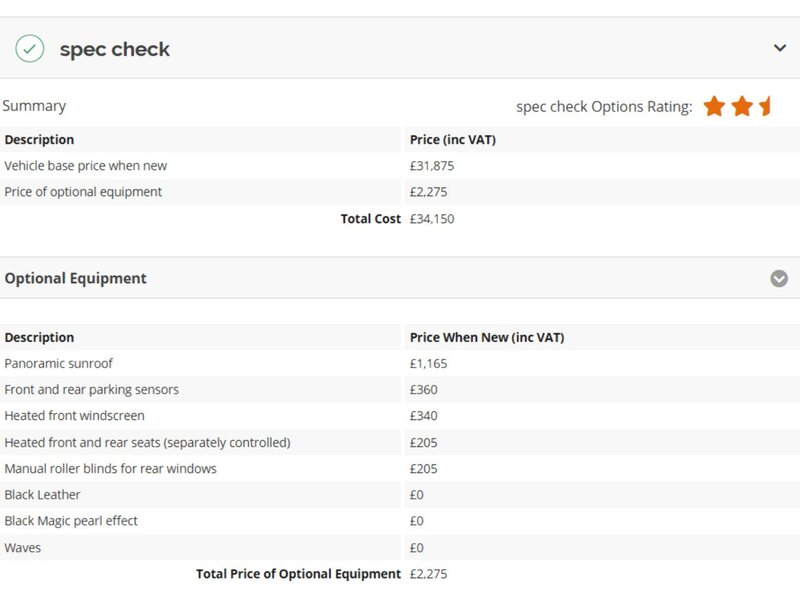Select Price of optional equipment row text

pyautogui.click(x=83, y=192)
